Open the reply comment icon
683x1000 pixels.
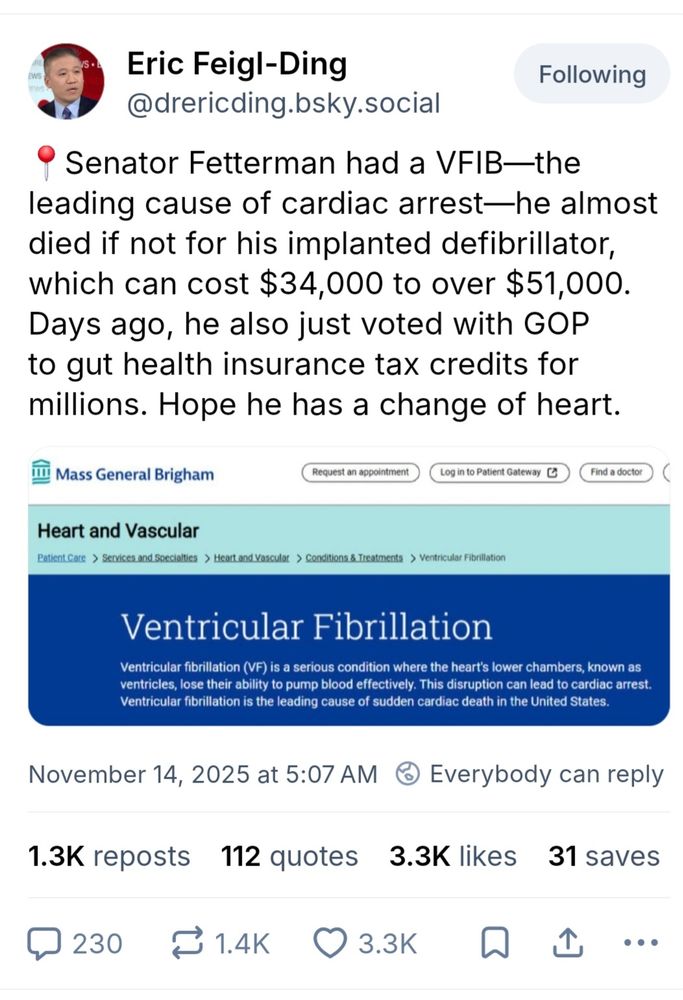tap(44, 943)
